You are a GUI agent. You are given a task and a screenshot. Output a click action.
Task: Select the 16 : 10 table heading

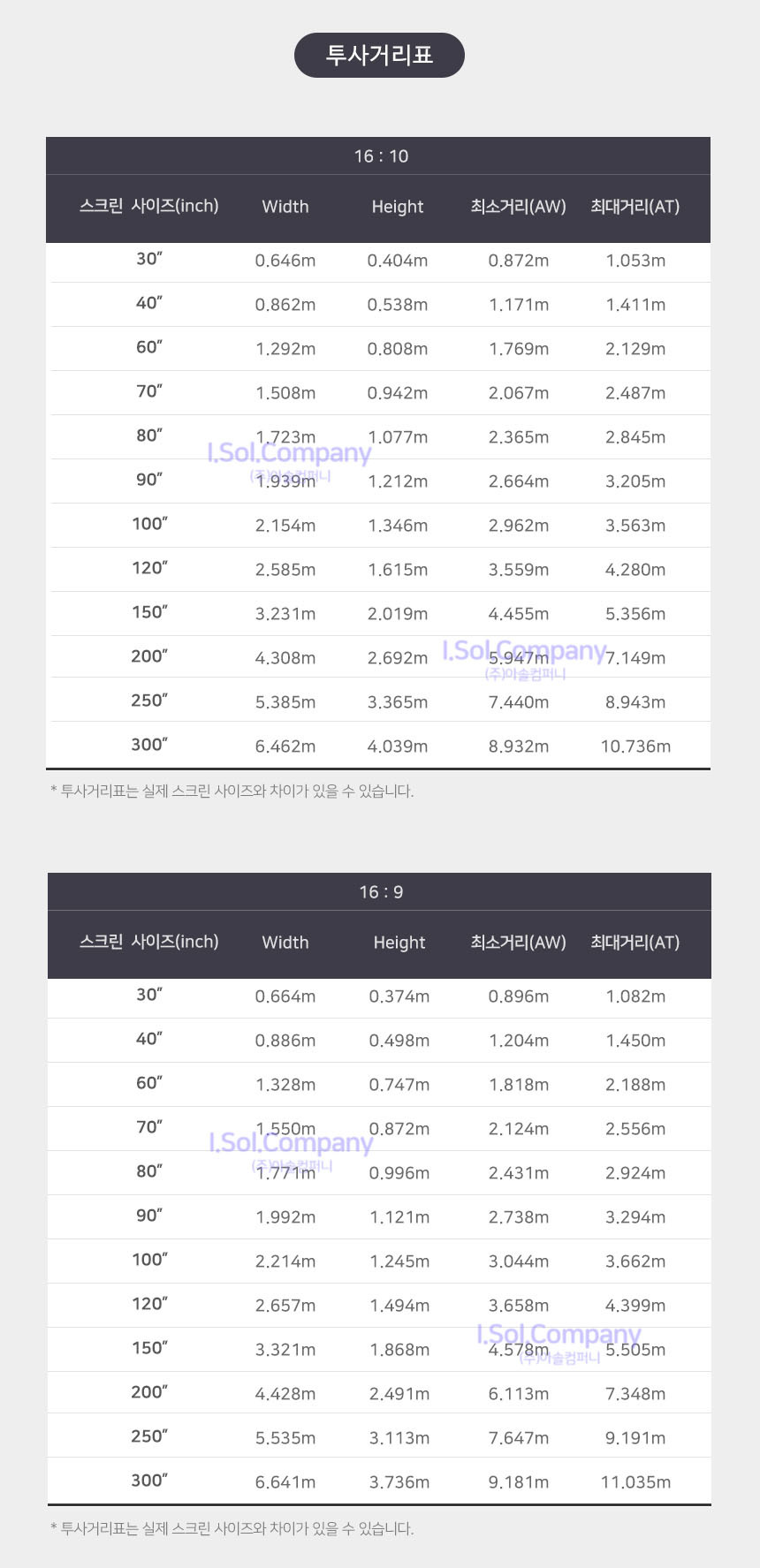pyautogui.click(x=381, y=156)
